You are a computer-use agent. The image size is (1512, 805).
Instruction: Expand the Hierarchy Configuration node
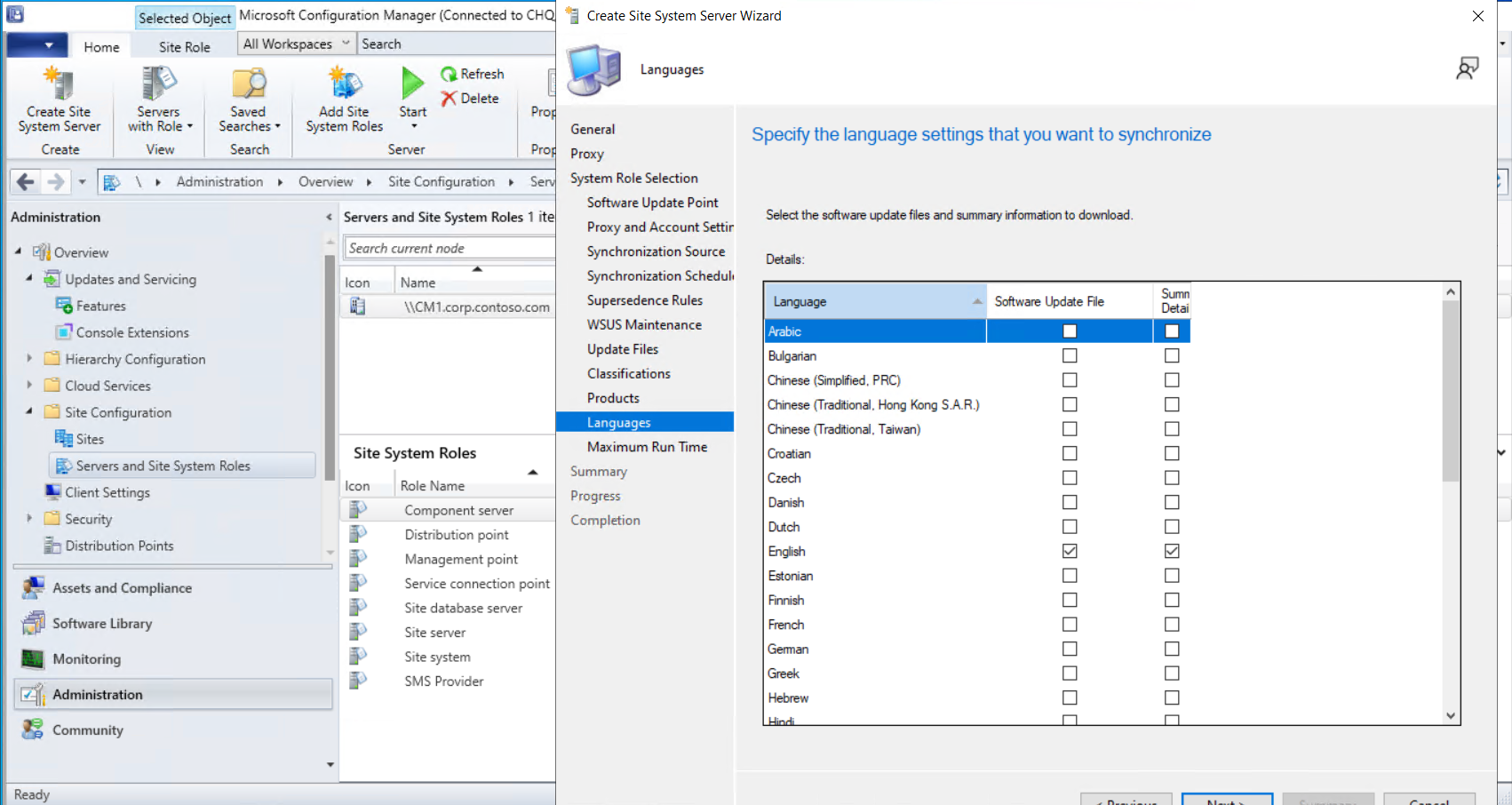click(x=29, y=358)
